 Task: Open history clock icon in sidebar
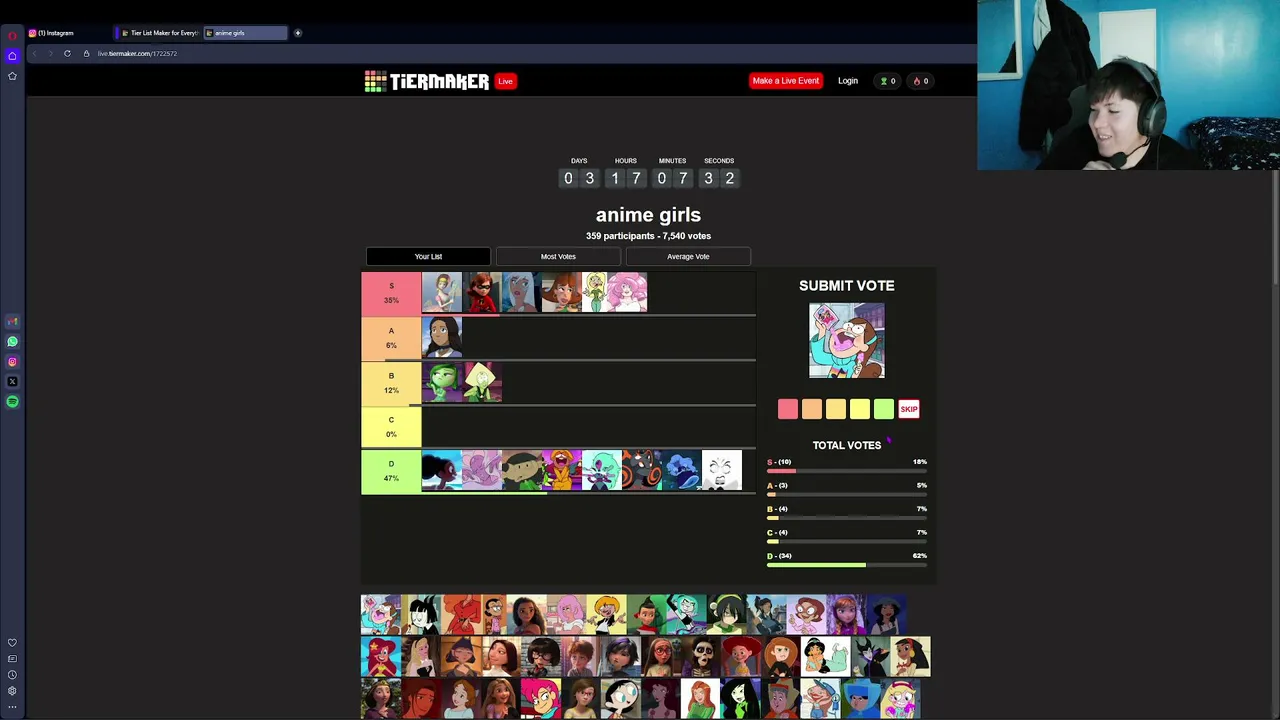tap(12, 675)
